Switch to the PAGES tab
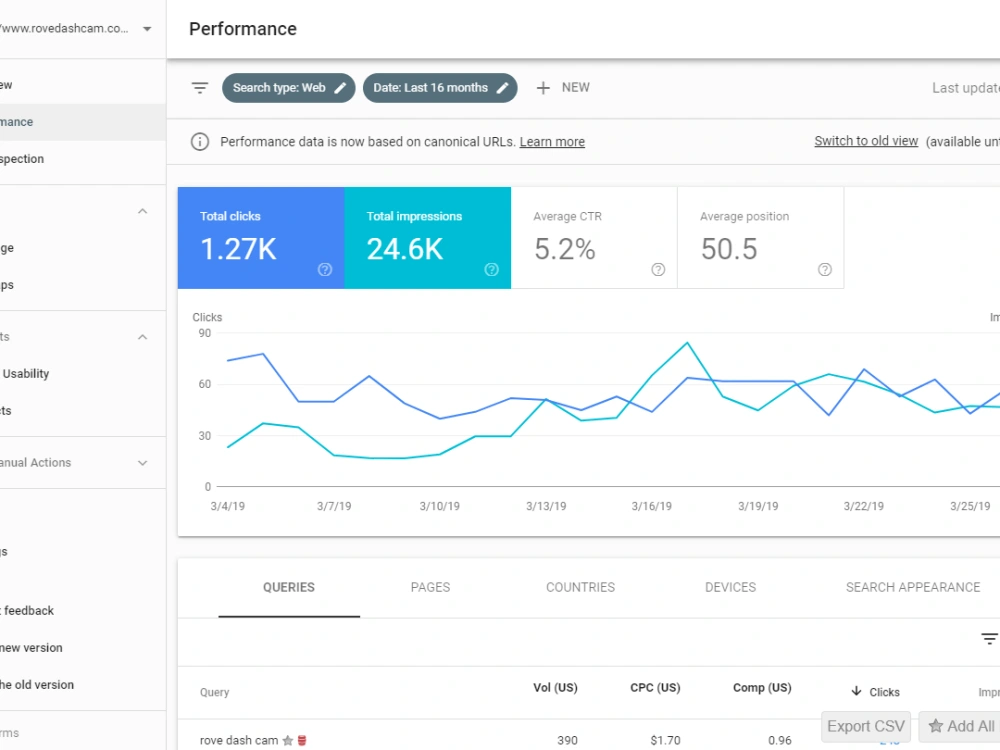Image resolution: width=1000 pixels, height=750 pixels. (x=430, y=587)
